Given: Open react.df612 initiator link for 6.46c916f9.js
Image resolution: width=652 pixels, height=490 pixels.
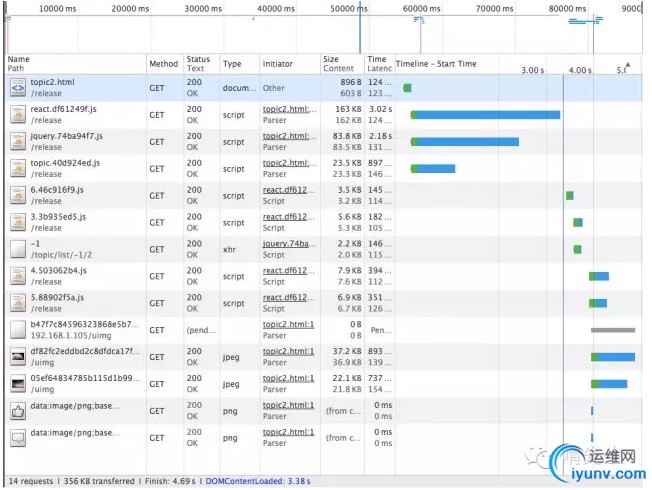Looking at the screenshot, I should [x=289, y=190].
